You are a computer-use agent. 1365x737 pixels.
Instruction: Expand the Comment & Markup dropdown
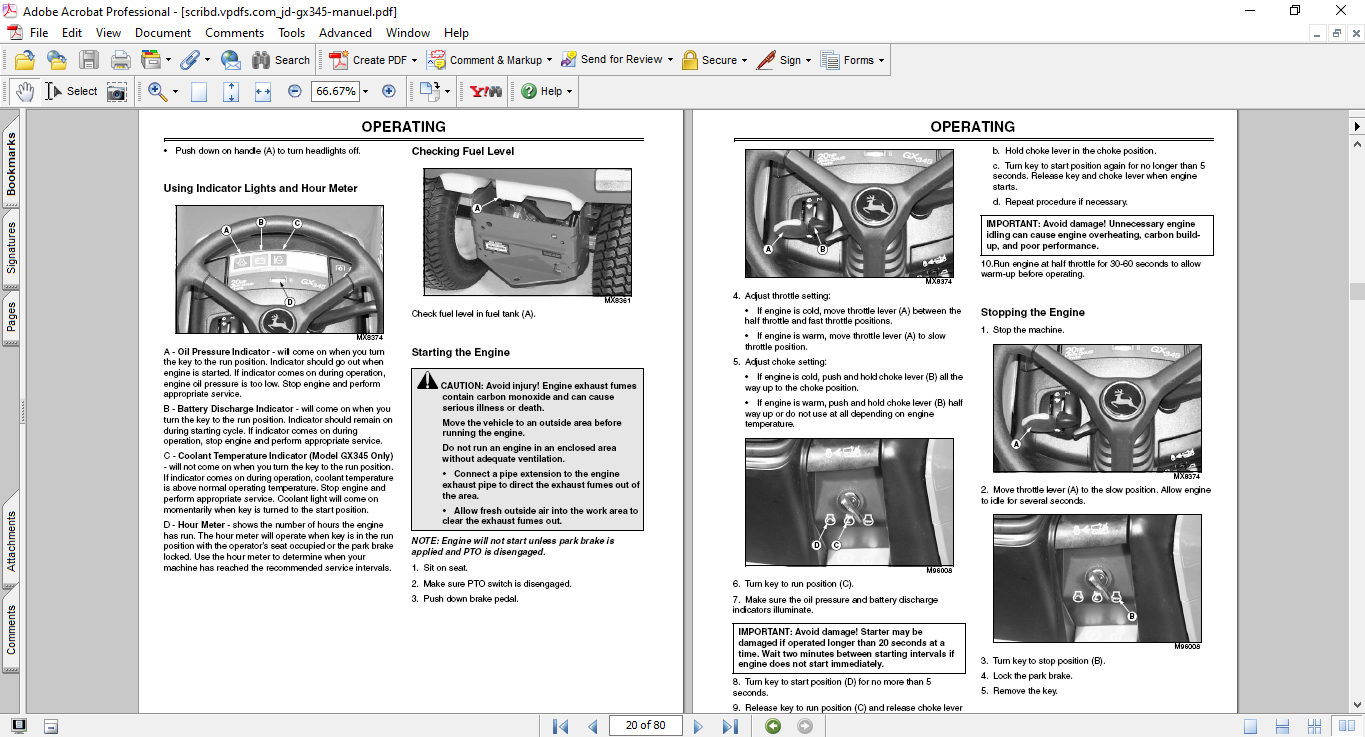point(550,60)
